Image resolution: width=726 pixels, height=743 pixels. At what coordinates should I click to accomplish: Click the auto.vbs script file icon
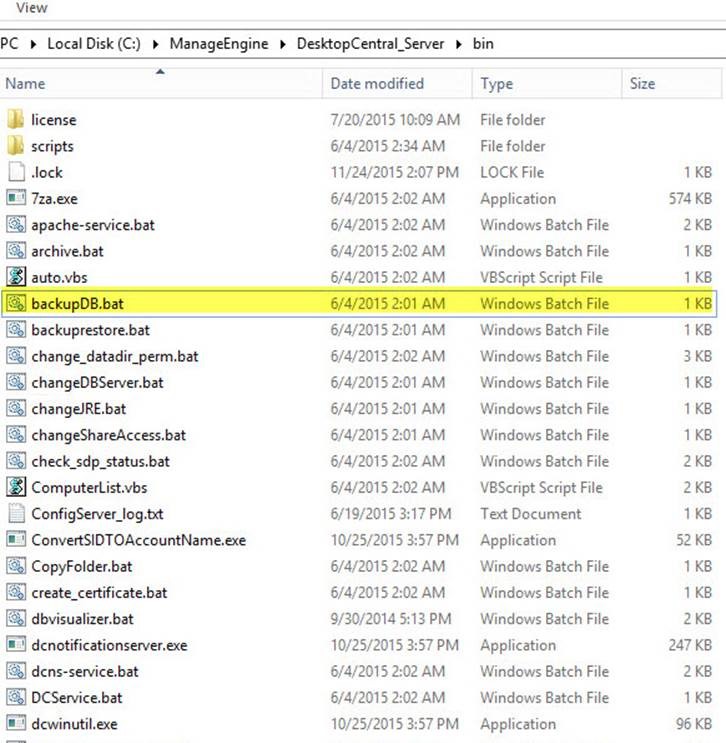[x=16, y=277]
